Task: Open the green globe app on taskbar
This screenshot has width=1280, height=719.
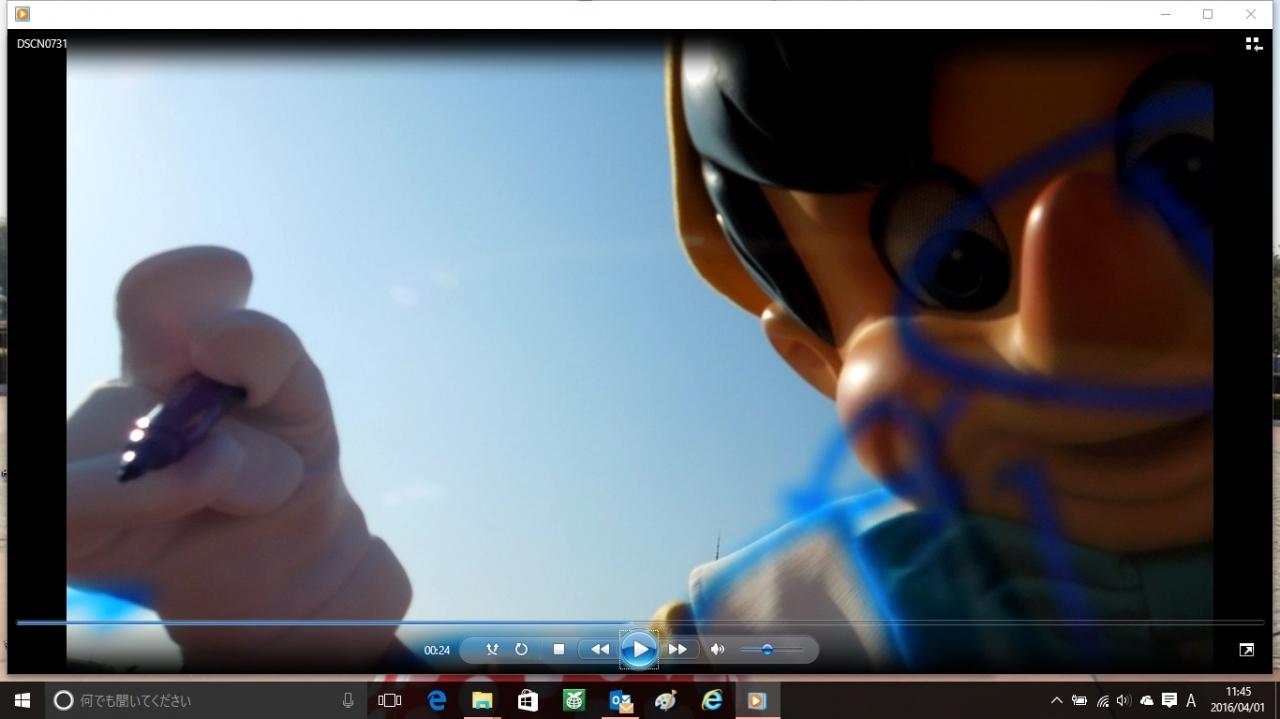Action: pyautogui.click(x=574, y=700)
